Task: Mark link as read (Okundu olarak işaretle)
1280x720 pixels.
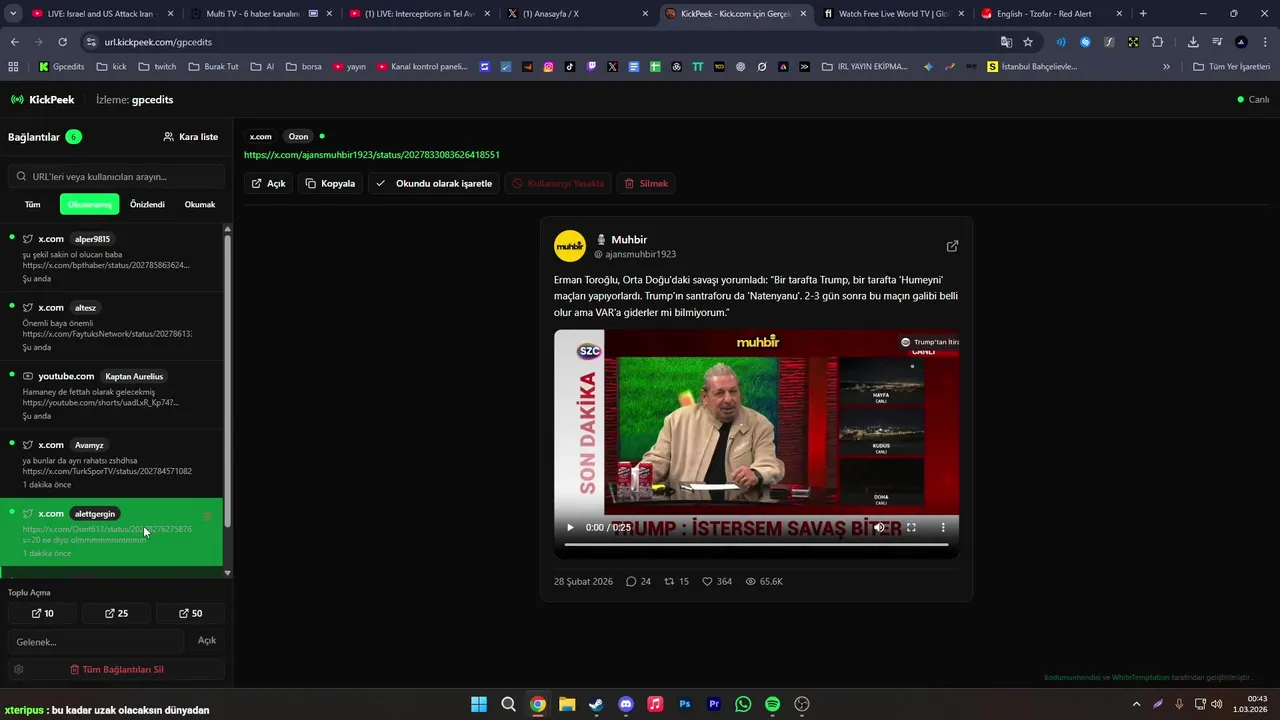Action: [434, 183]
